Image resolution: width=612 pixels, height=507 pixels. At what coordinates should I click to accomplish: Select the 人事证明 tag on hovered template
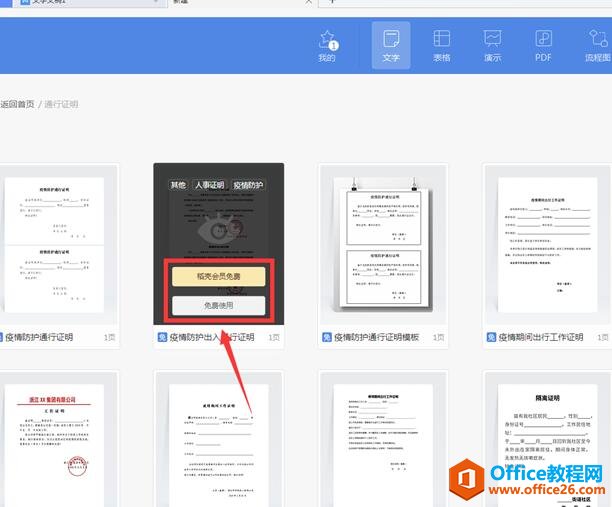[209, 185]
